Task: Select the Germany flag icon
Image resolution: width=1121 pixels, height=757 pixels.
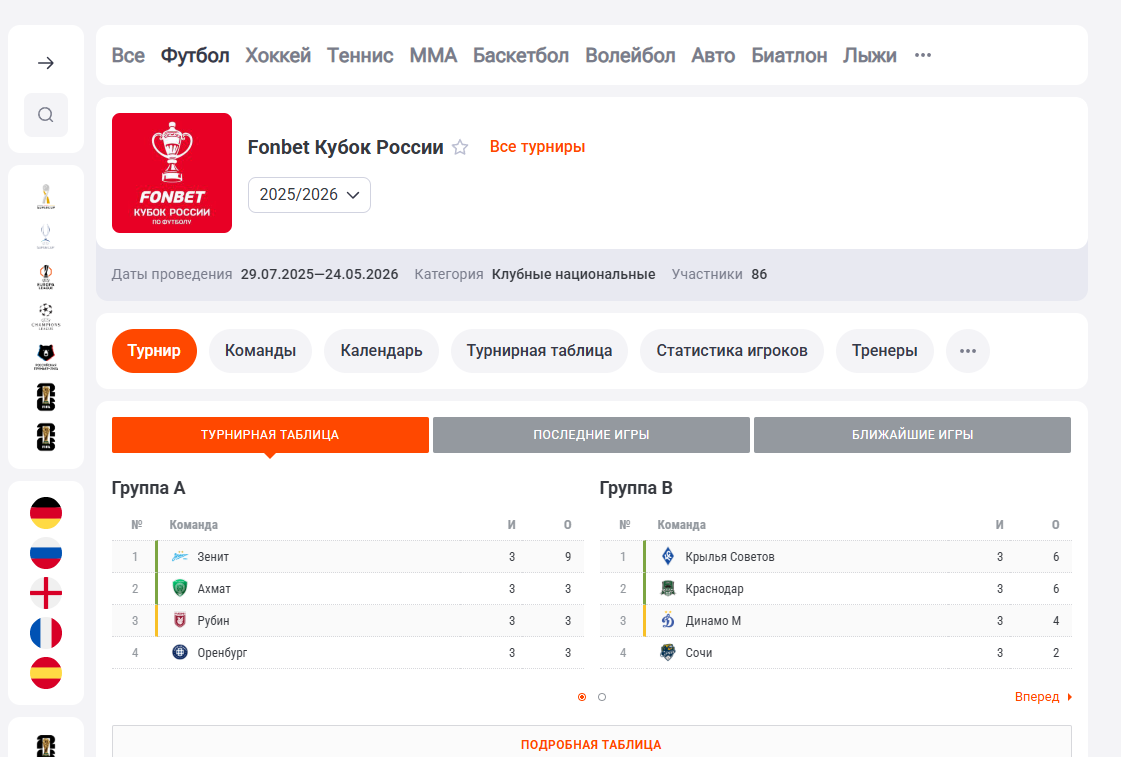Action: [46, 513]
